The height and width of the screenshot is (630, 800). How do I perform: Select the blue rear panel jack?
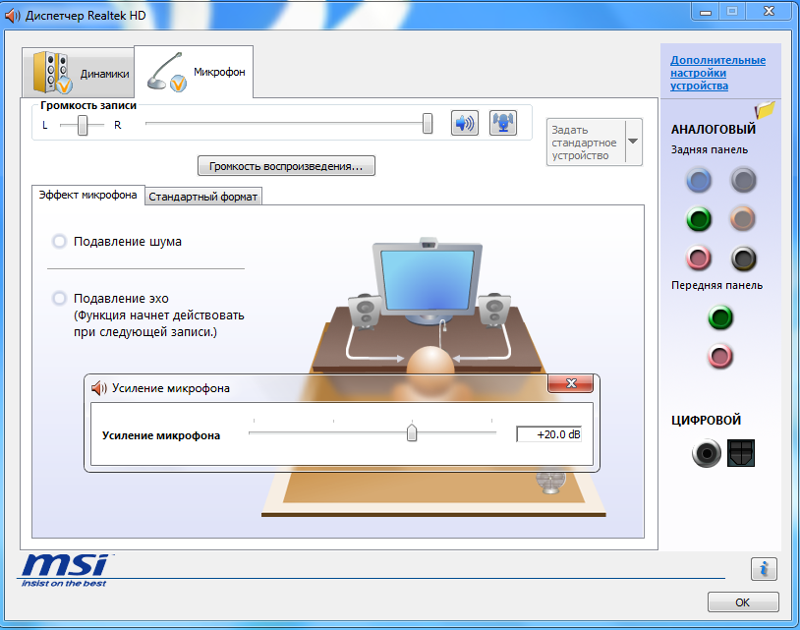point(698,180)
